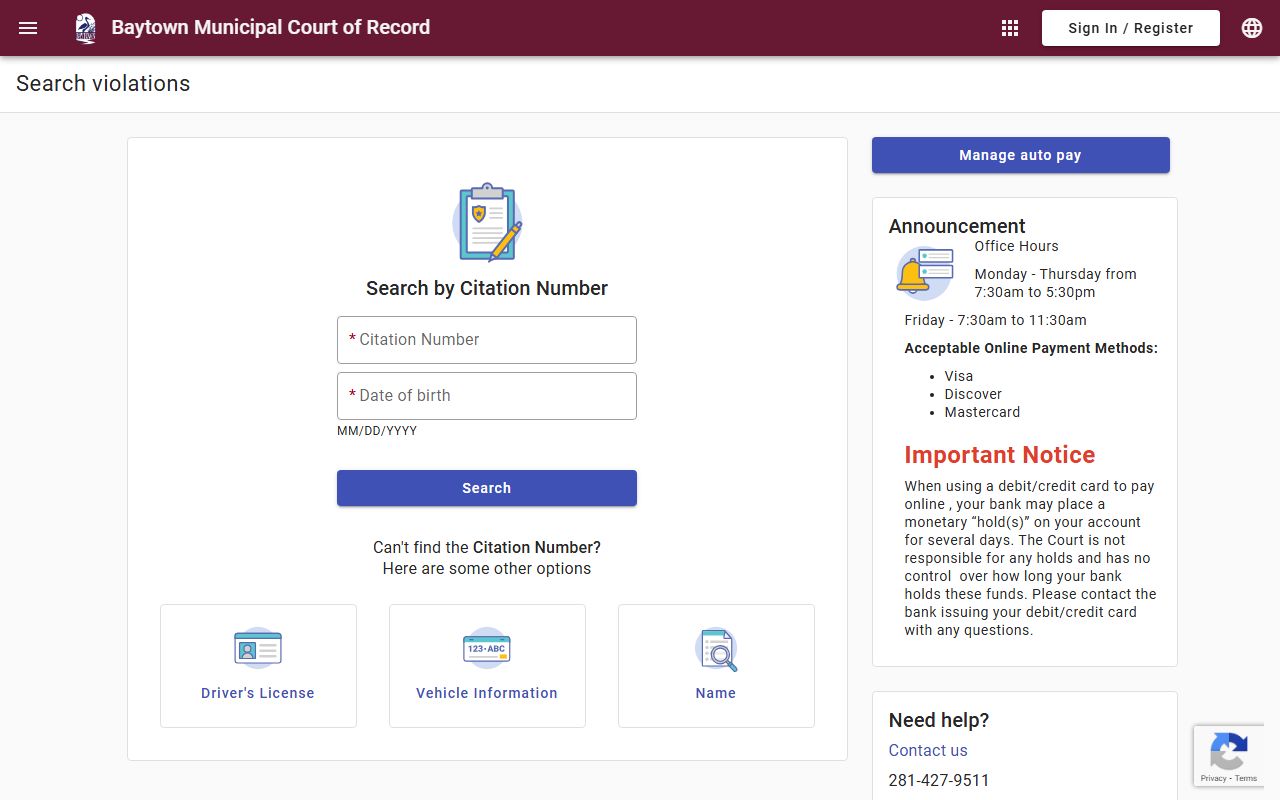Click the Announcement heading
This screenshot has height=800, width=1280.
point(957,226)
